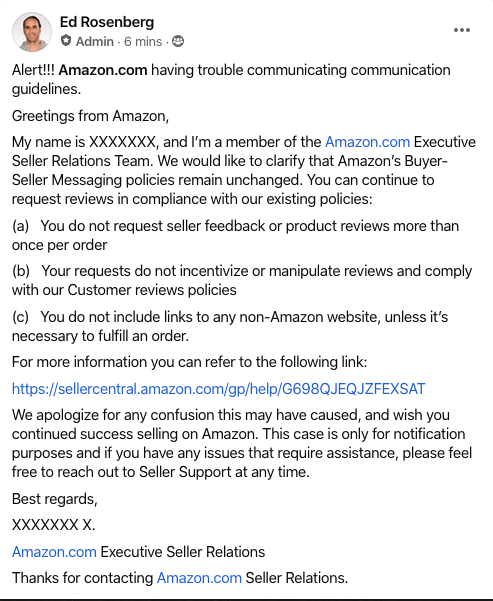Click the XXXXXXX X. signature name
This screenshot has height=601, width=493.
(54, 525)
